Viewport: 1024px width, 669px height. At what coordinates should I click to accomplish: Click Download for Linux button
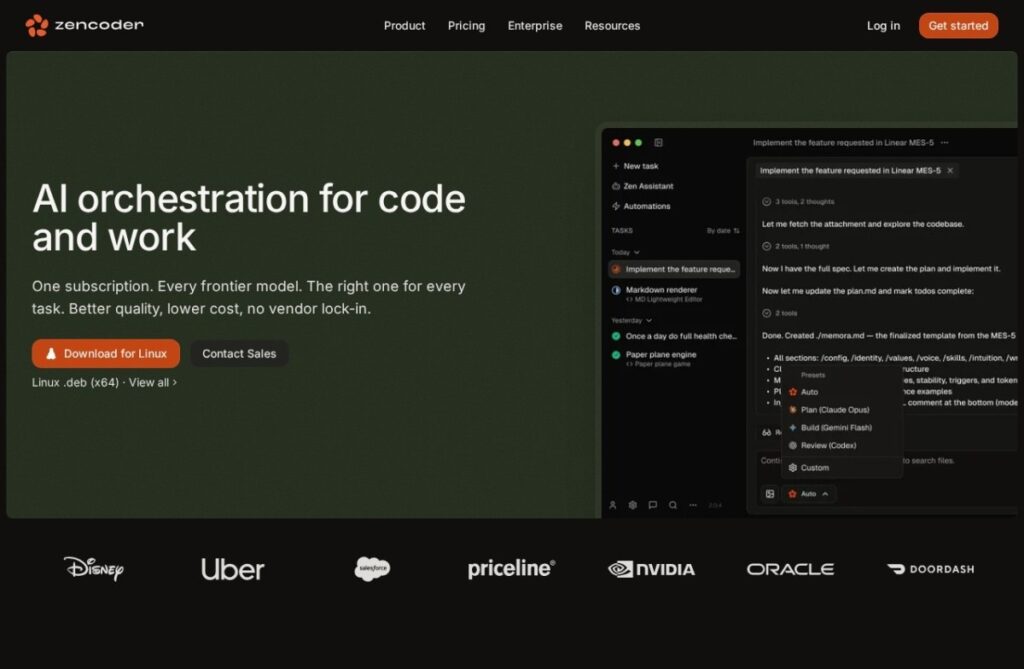pyautogui.click(x=106, y=353)
